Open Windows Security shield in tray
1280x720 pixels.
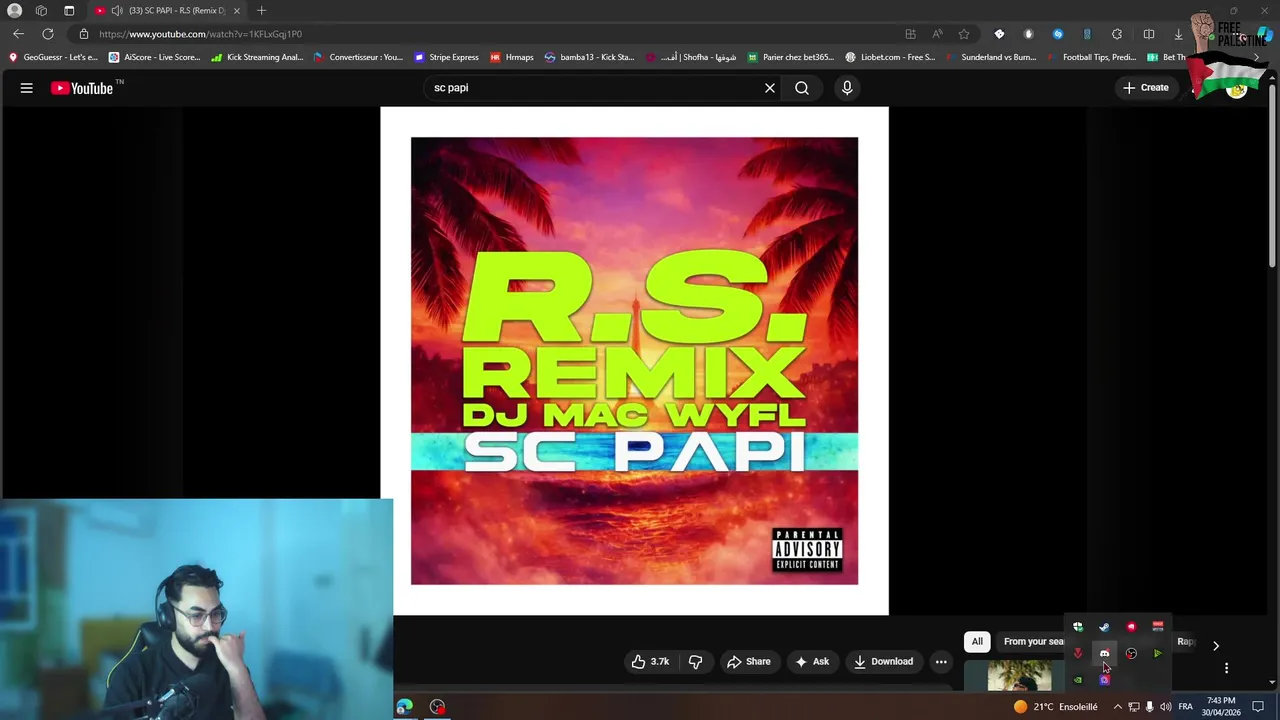point(1077,627)
